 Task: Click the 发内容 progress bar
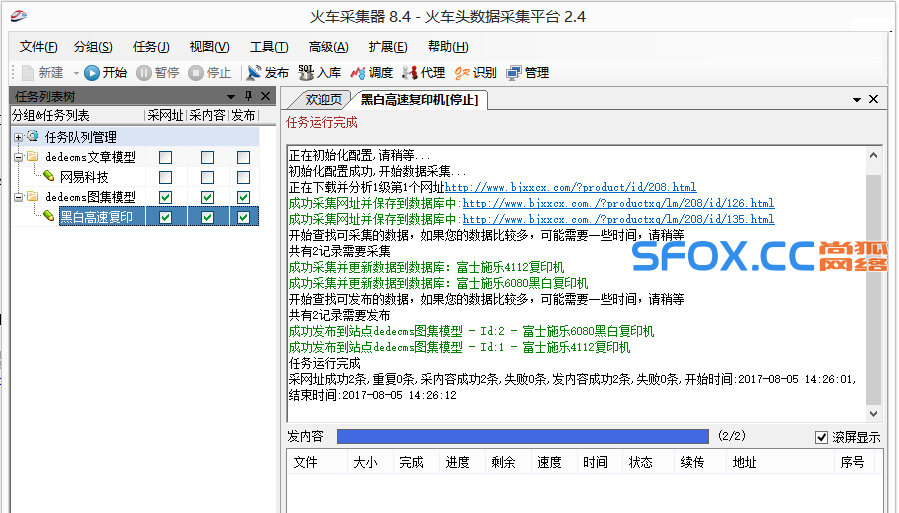pyautogui.click(x=523, y=437)
